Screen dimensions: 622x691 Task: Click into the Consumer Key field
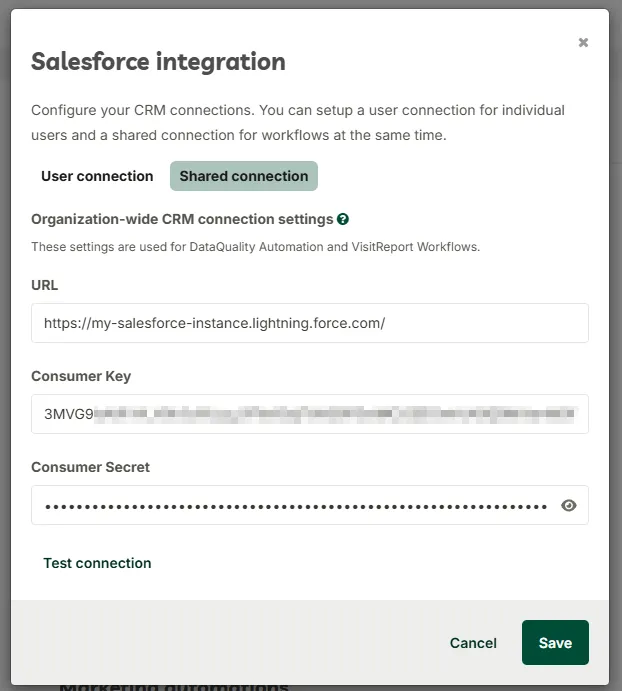pyautogui.click(x=310, y=414)
